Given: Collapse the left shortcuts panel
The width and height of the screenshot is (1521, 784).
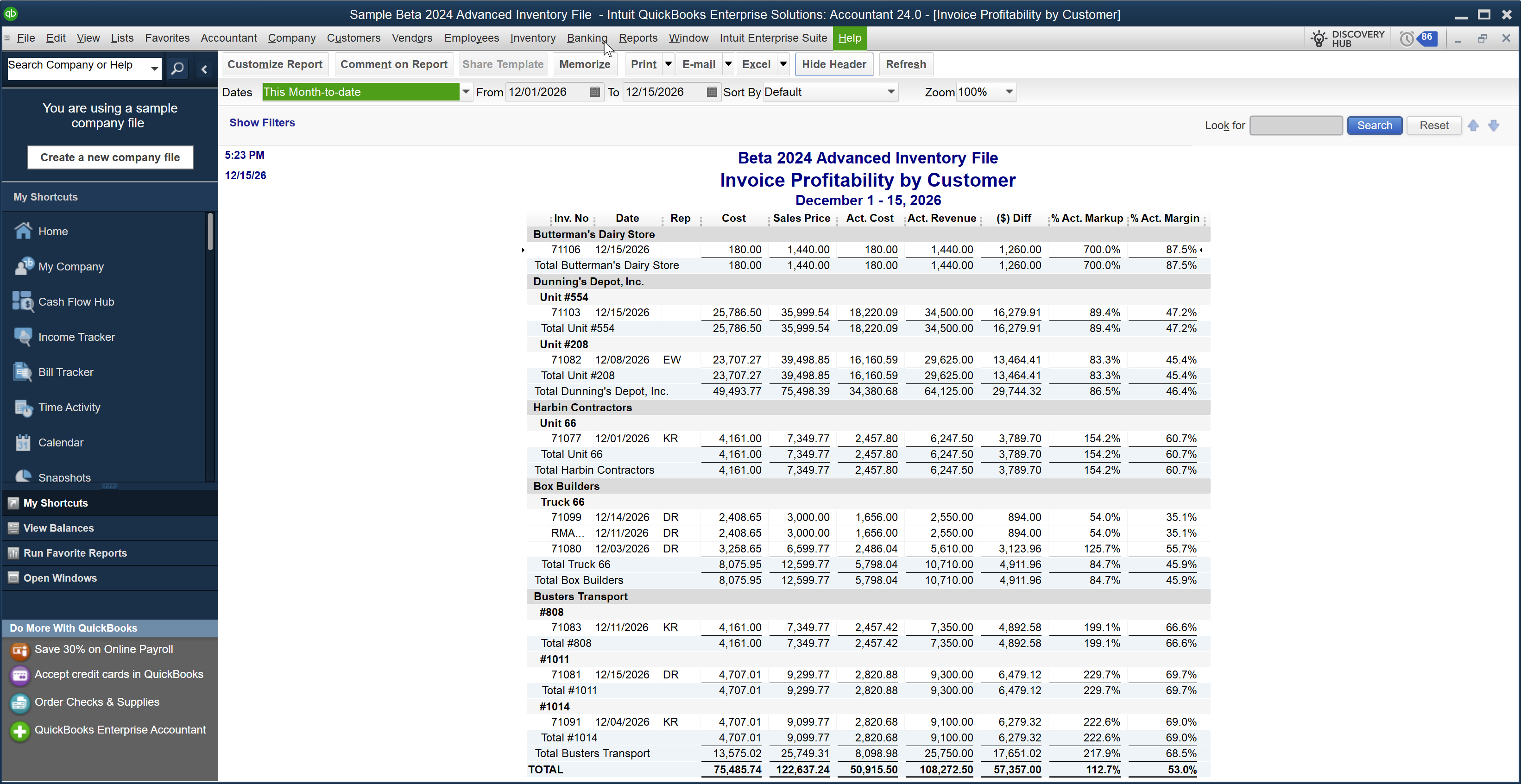Looking at the screenshot, I should point(204,69).
